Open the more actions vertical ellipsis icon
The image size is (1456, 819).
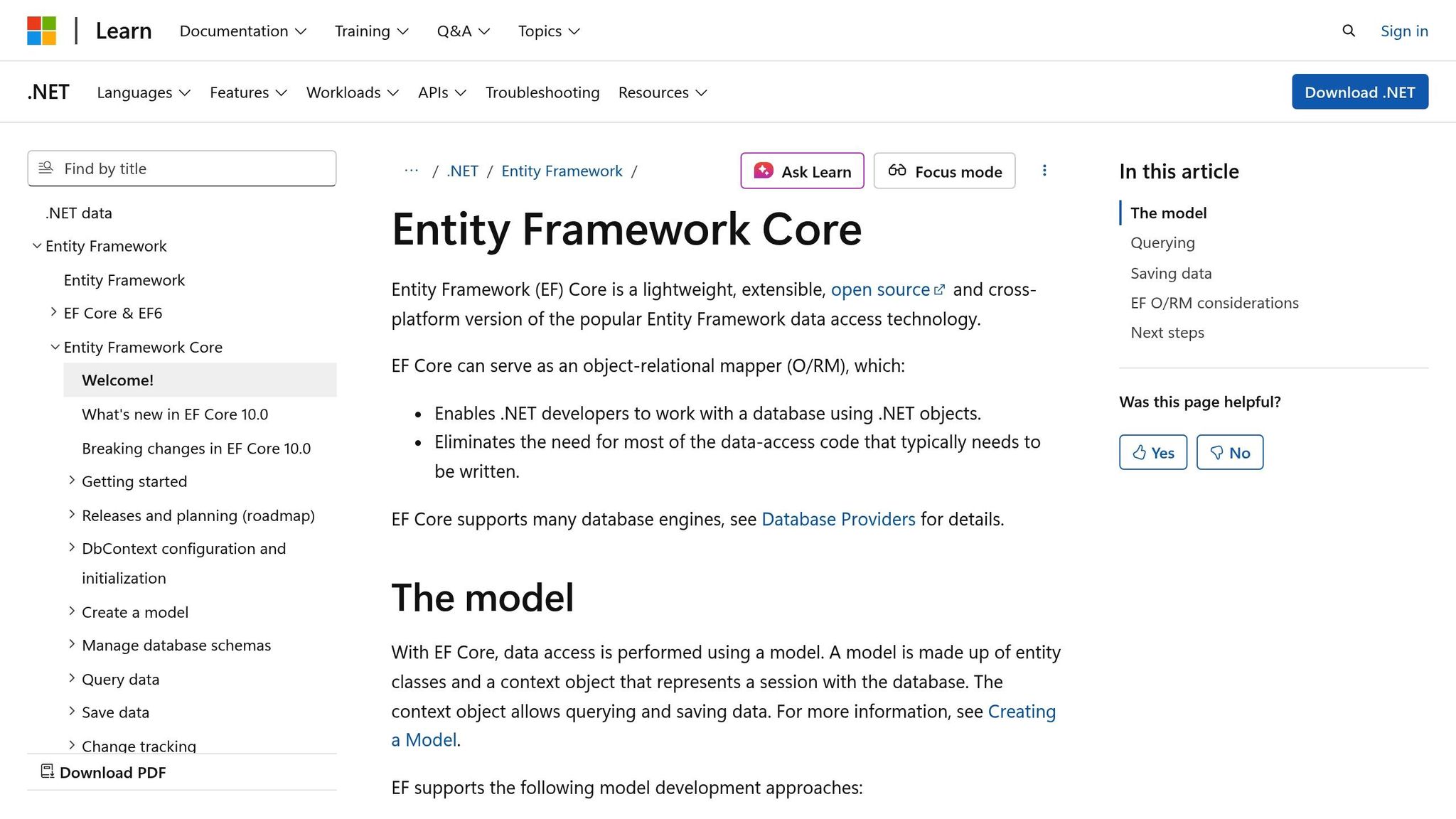tap(1044, 171)
